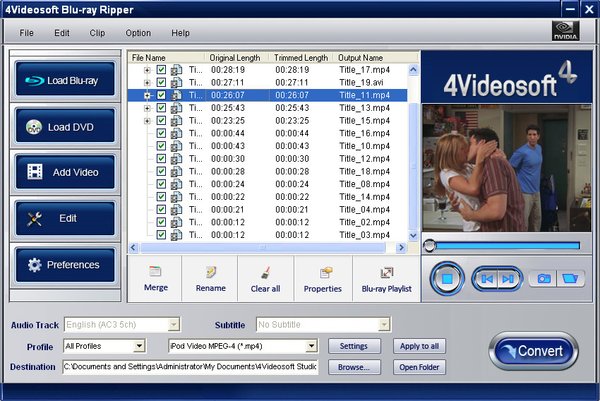Uncheck the Title_19.avi checkbox
600x401 pixels.
pos(161,83)
